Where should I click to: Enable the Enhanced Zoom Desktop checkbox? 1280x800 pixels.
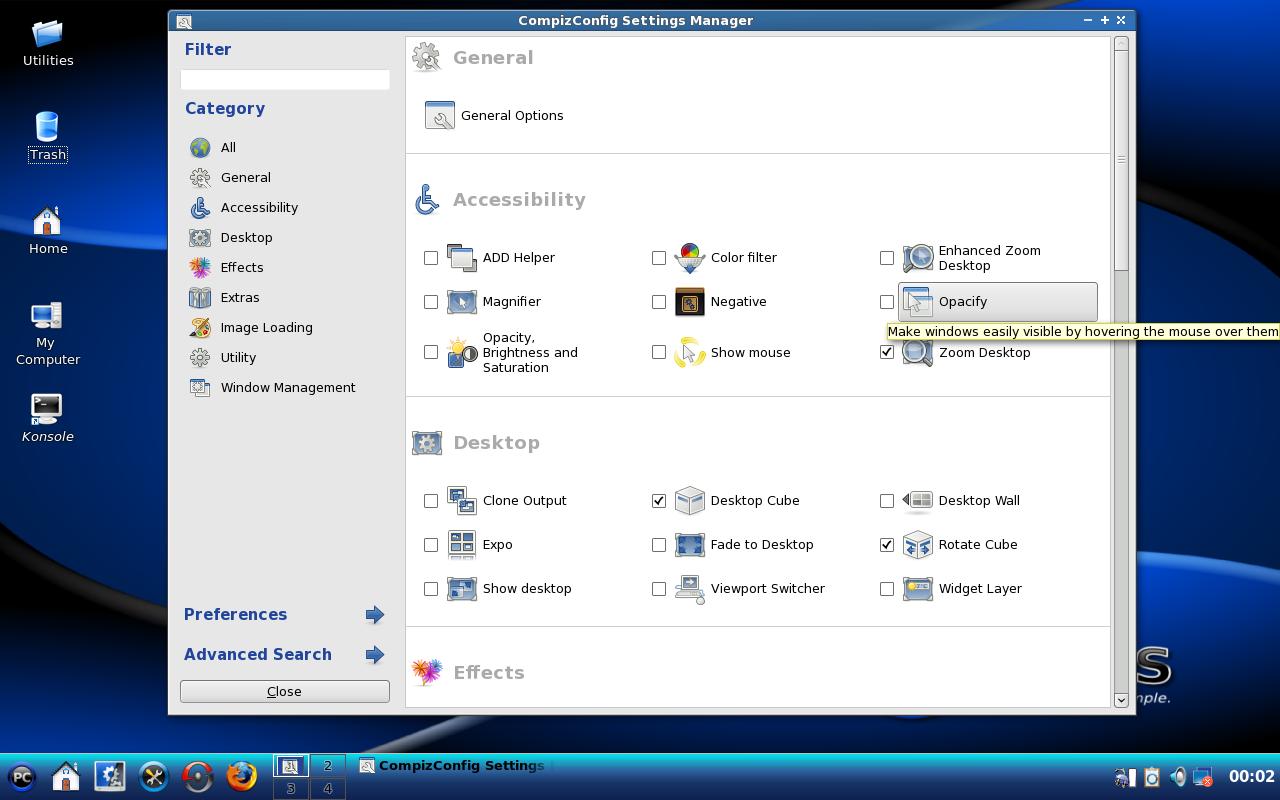tap(887, 258)
